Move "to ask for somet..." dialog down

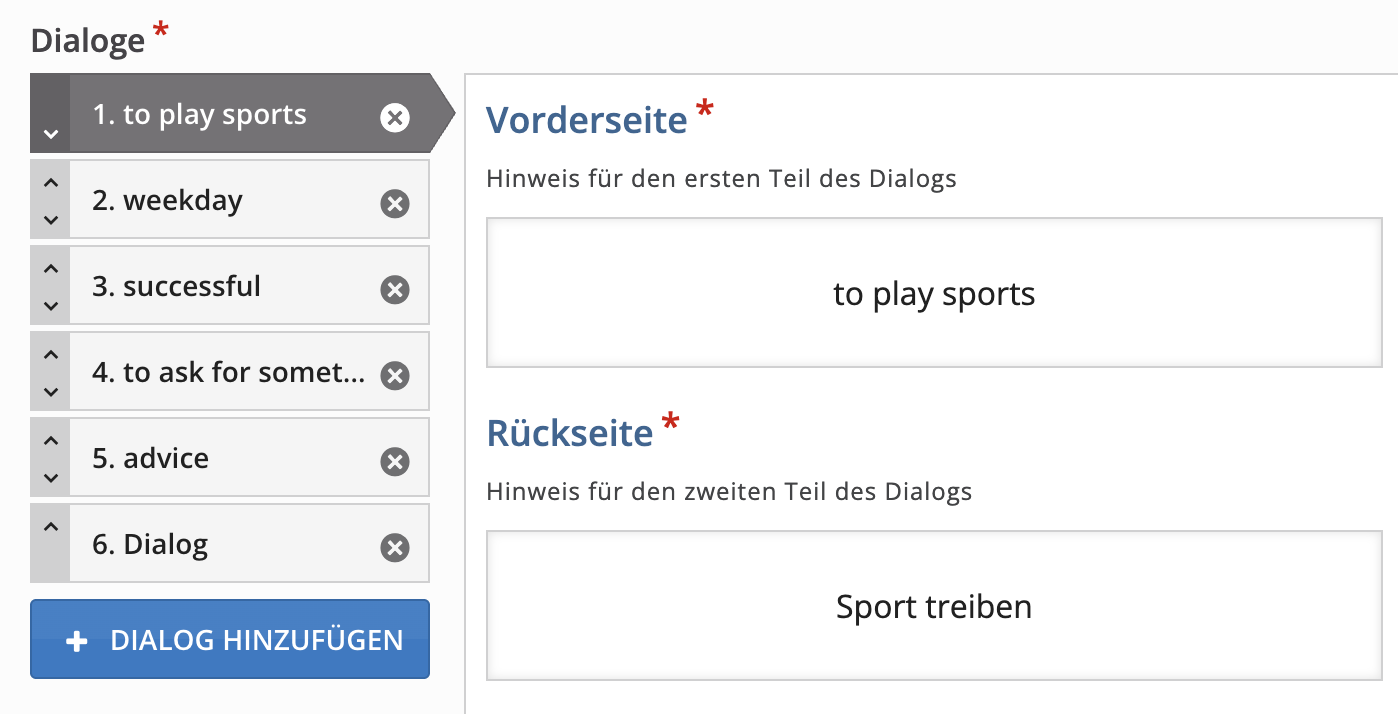51,391
